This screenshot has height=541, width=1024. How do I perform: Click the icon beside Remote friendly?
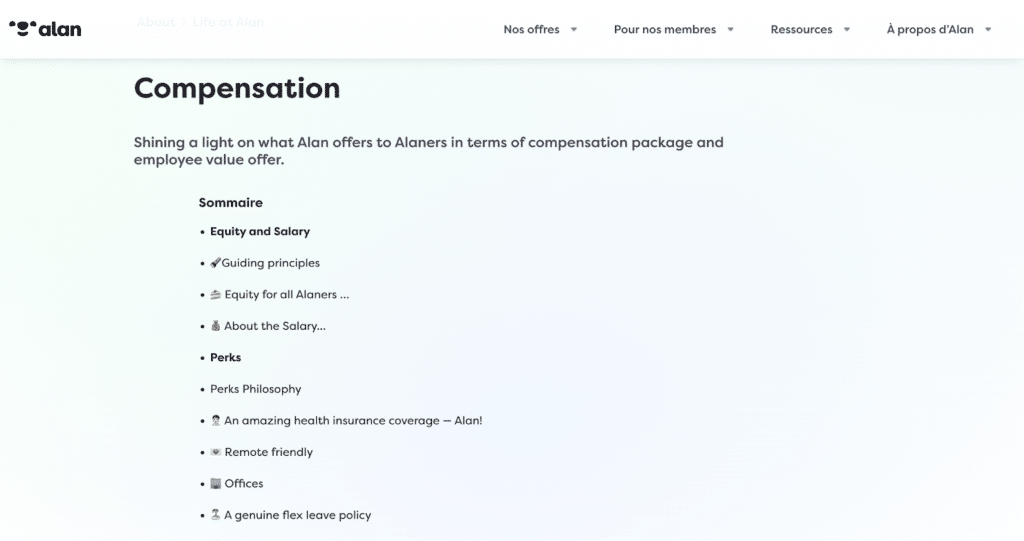click(x=216, y=452)
